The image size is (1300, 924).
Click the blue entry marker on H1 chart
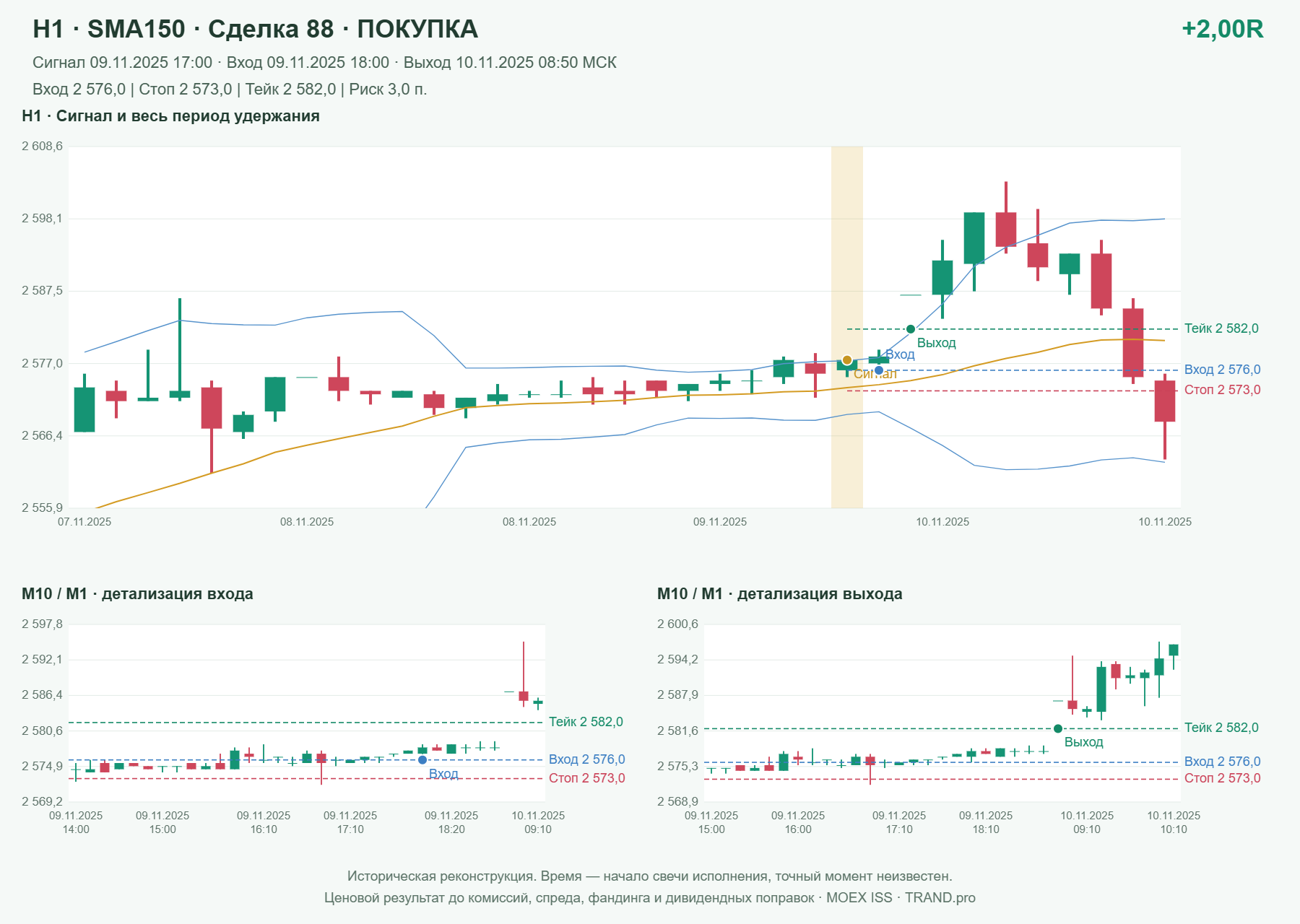(879, 370)
